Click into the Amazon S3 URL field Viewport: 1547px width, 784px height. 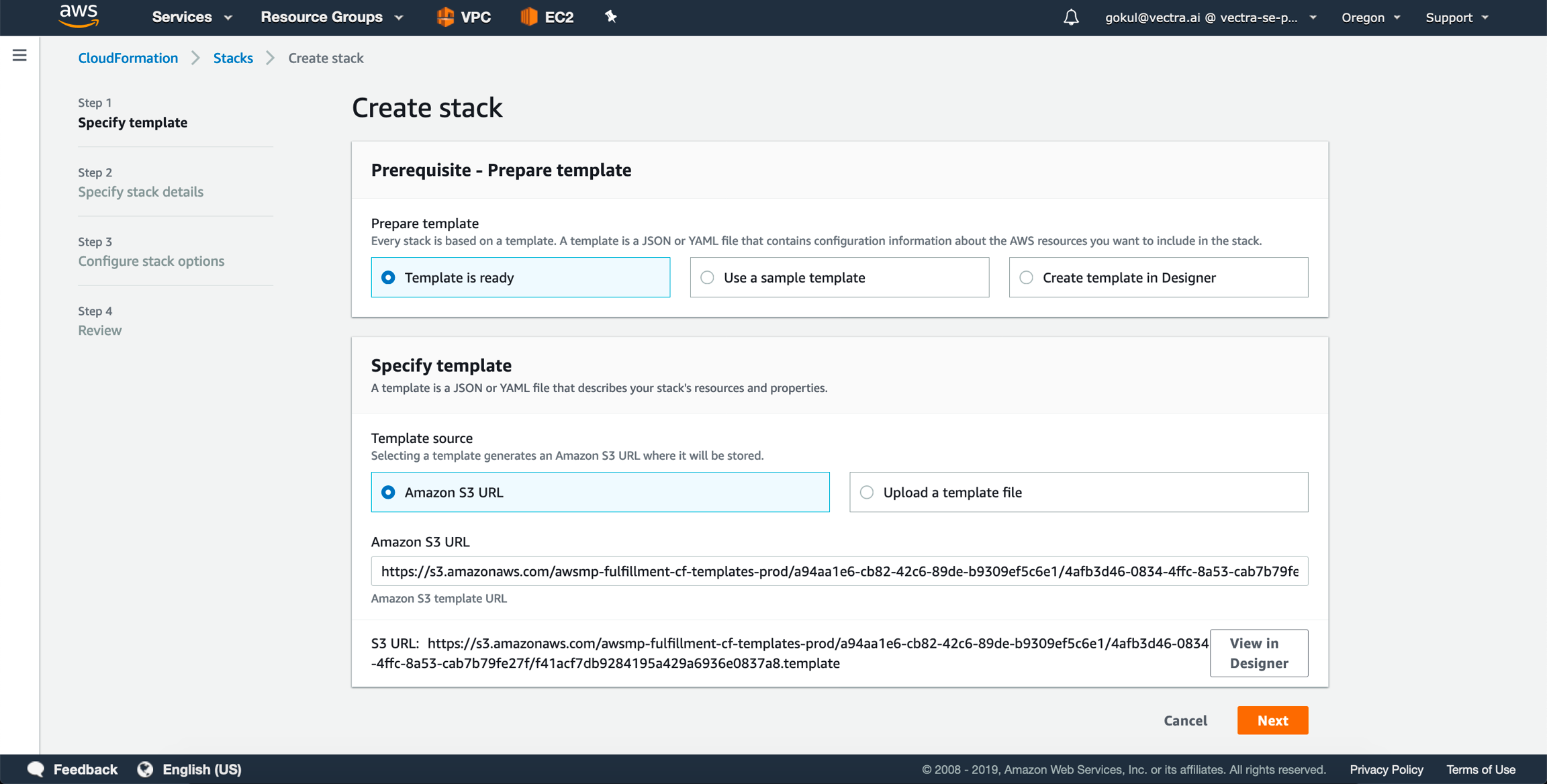click(839, 571)
